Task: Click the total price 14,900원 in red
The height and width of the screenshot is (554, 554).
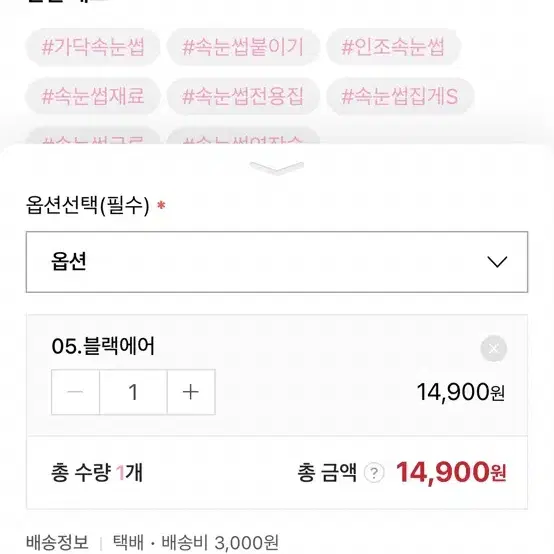Action: pos(451,472)
